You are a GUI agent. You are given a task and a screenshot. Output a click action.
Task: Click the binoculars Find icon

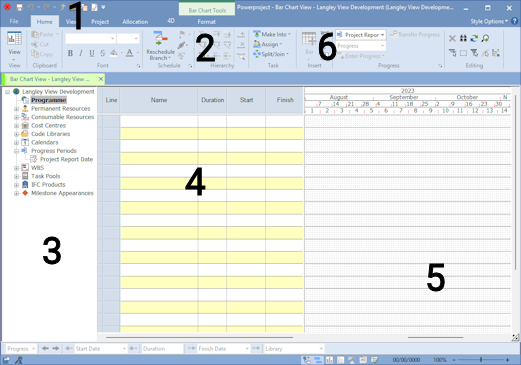coord(463,38)
